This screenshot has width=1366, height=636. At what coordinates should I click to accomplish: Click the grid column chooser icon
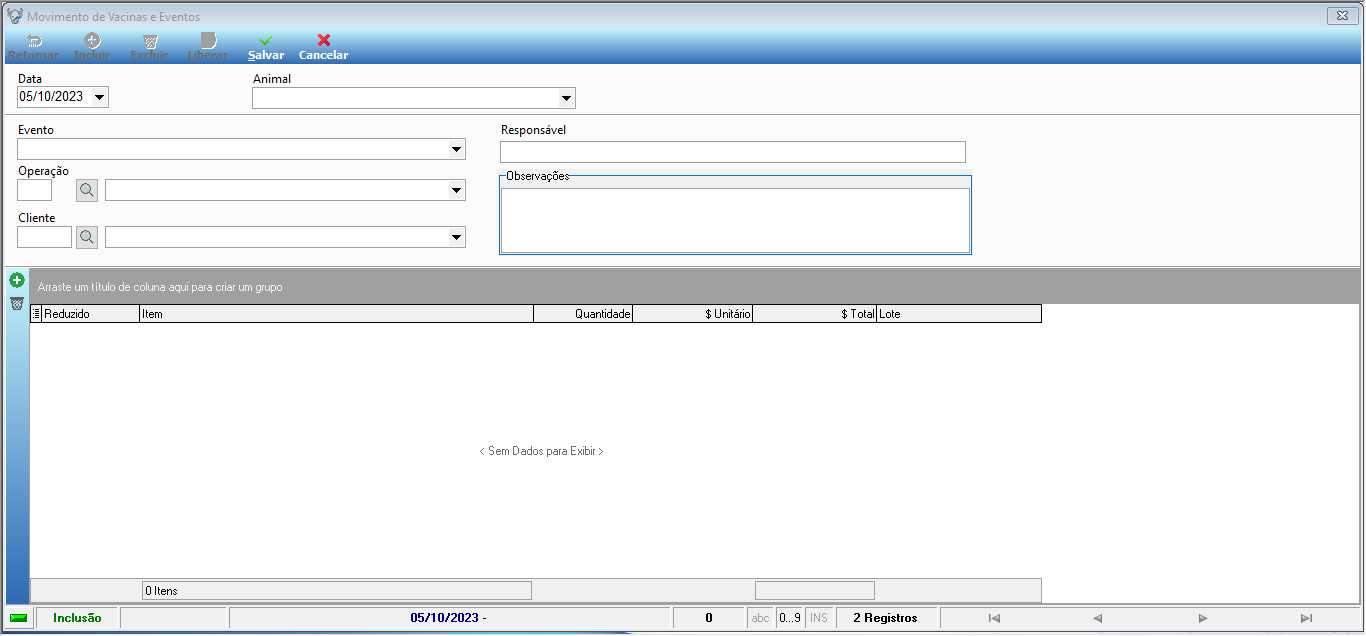[x=36, y=314]
